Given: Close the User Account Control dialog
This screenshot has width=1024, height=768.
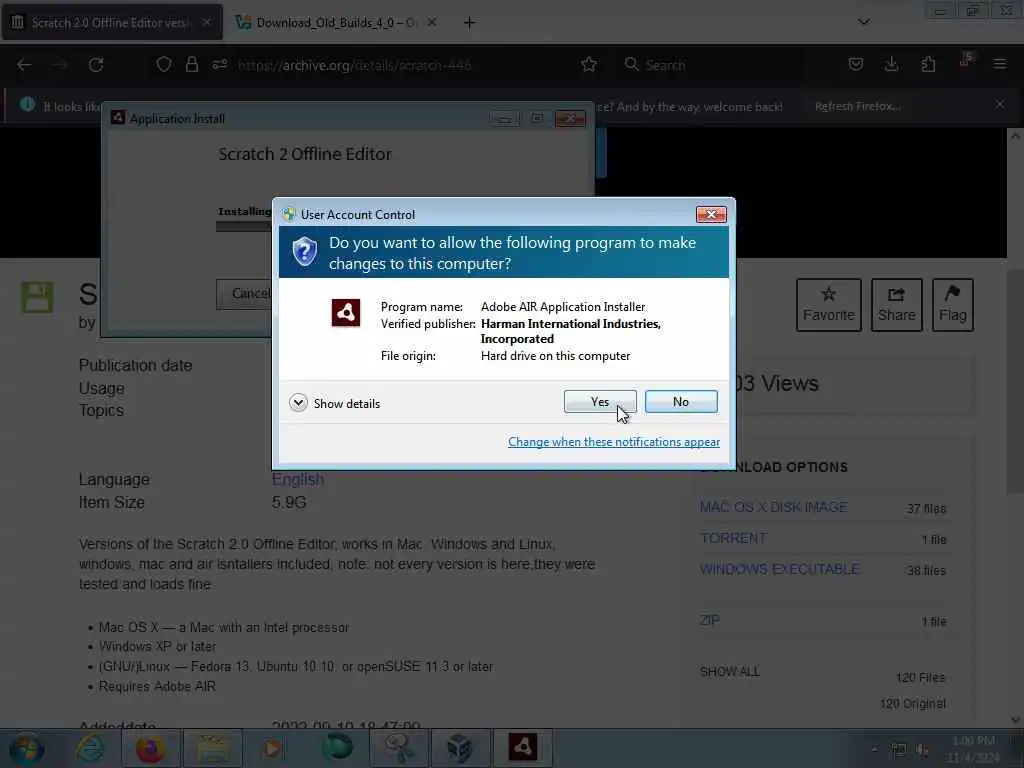Looking at the screenshot, I should click(x=711, y=214).
